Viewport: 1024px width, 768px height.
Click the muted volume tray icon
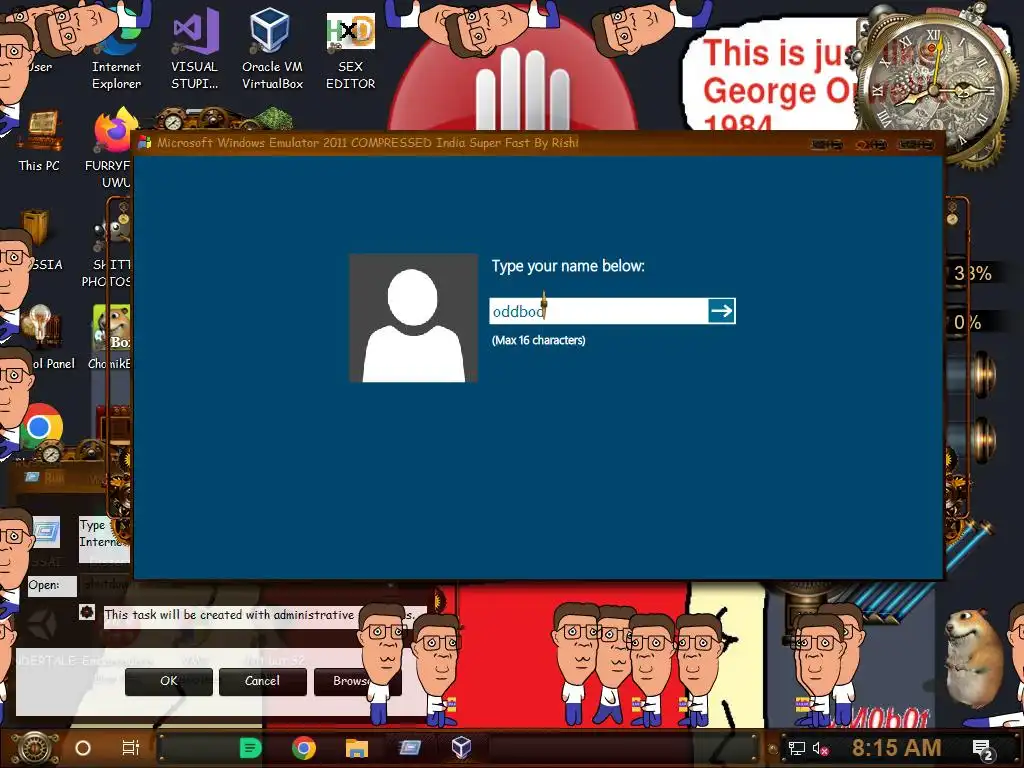820,749
